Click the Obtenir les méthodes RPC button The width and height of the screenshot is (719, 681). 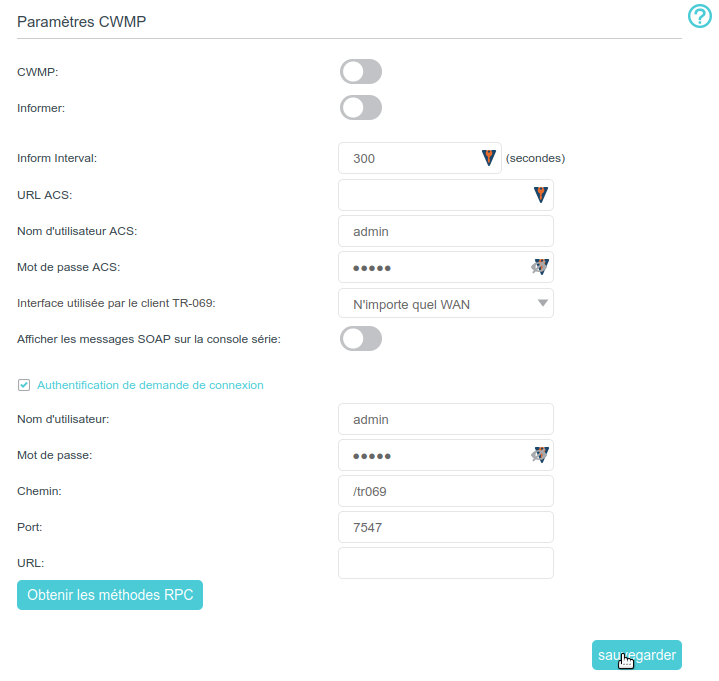(x=110, y=595)
